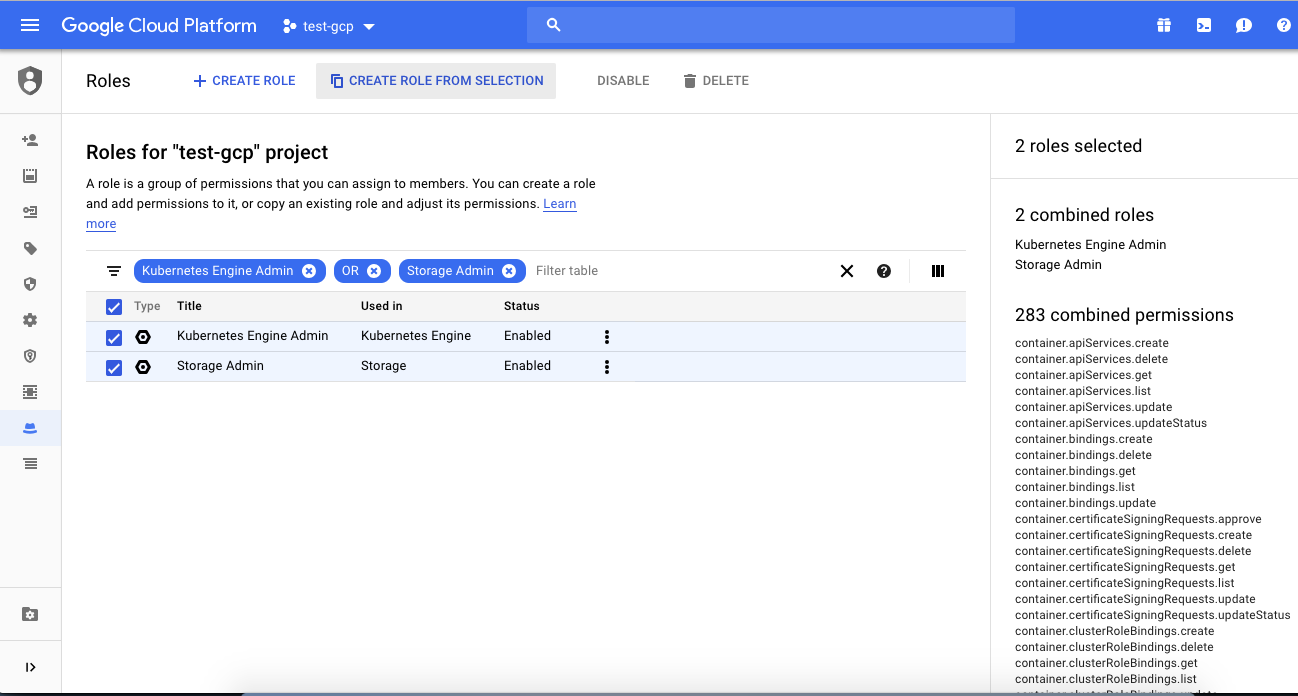Open the main navigation hamburger menu
Viewport: 1298px width, 696px height.
30,25
